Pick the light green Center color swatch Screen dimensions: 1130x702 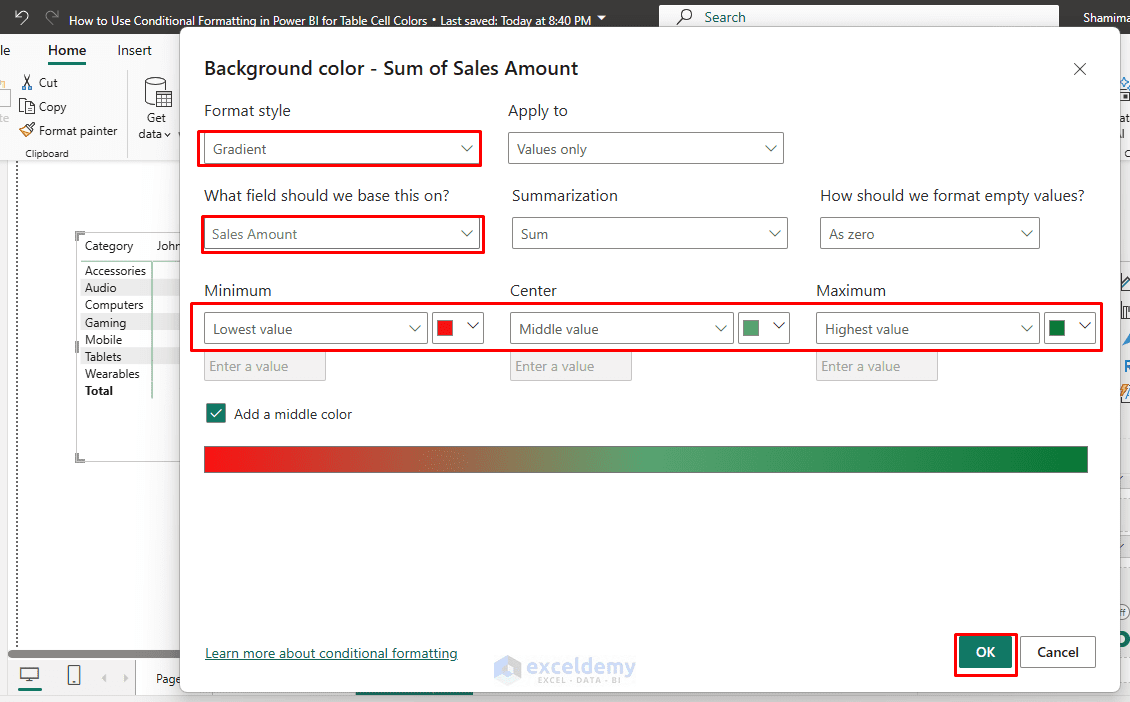coord(751,328)
